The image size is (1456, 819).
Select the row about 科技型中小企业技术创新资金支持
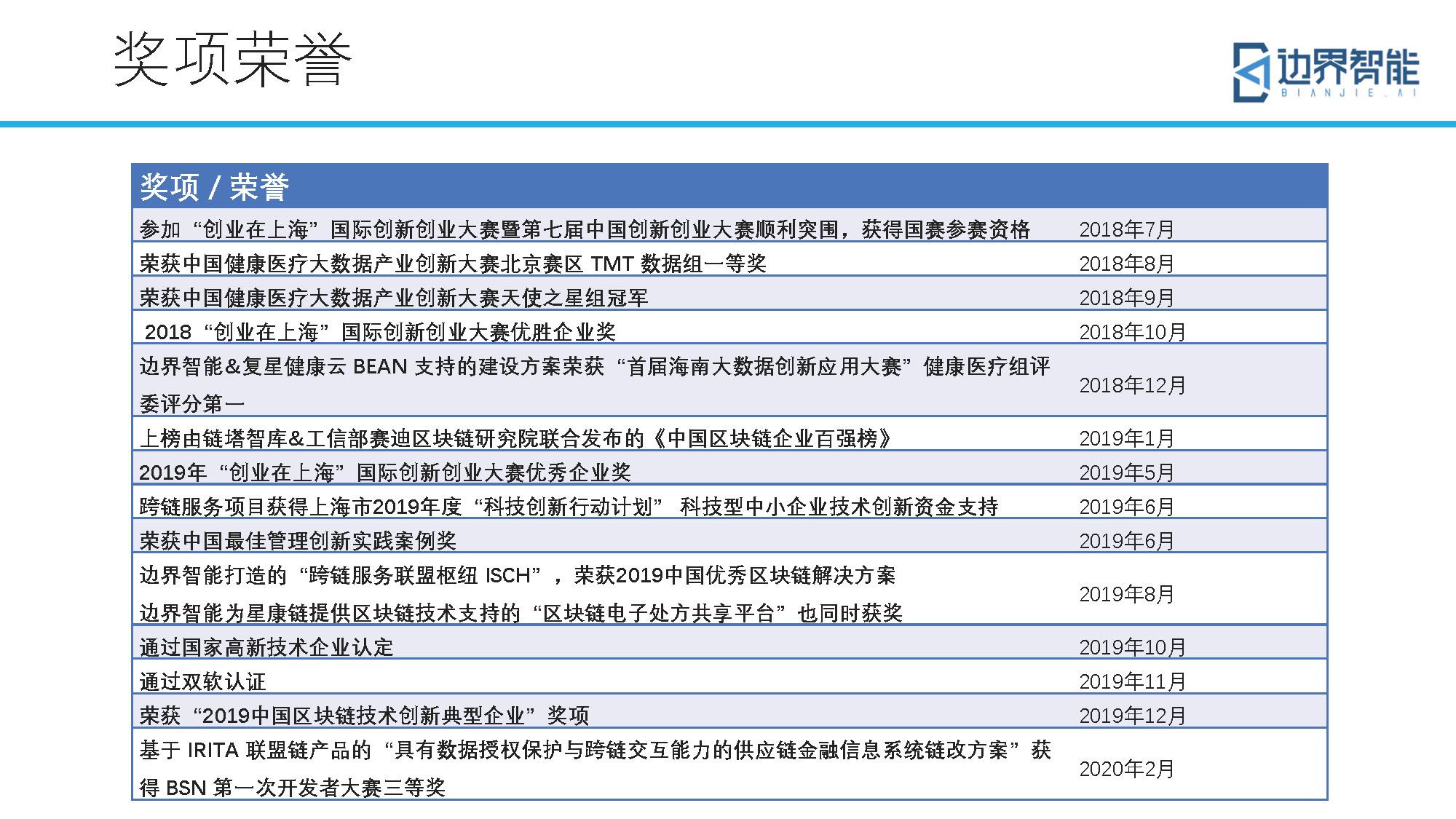tap(729, 502)
